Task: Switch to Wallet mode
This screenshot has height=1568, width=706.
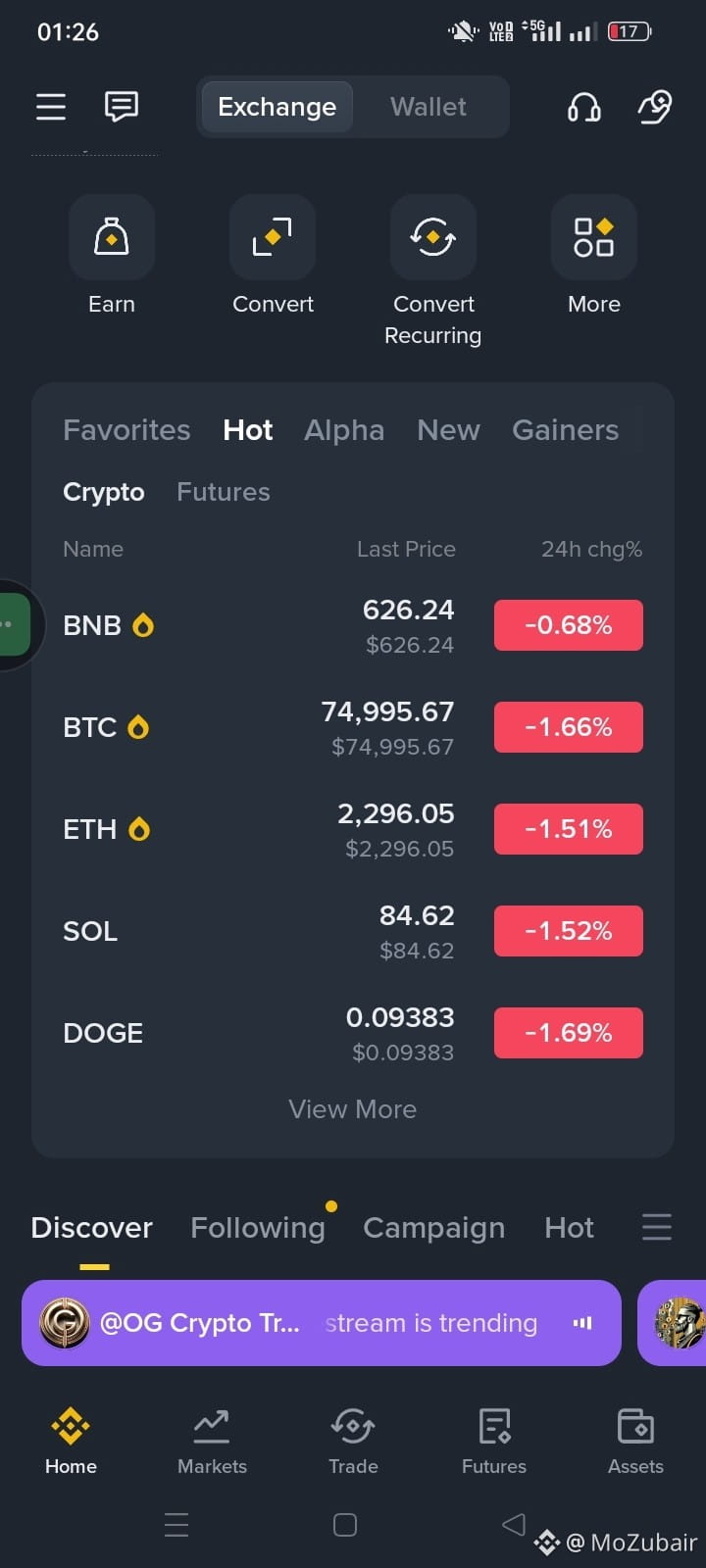Action: point(429,107)
